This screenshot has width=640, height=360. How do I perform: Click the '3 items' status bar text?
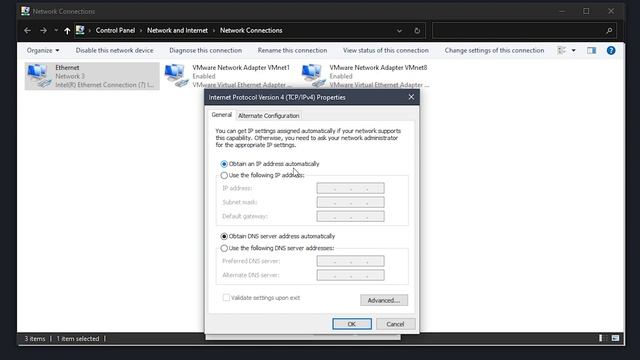pos(35,339)
